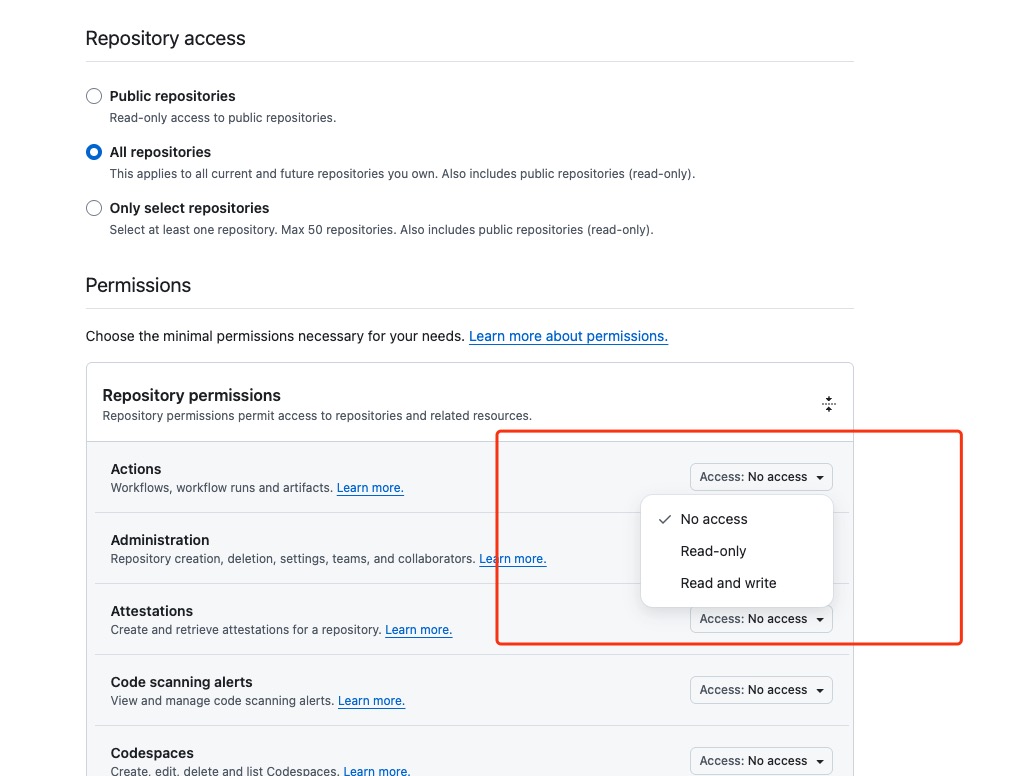
Task: Open Code scanning alerts Learn more link
Action: [371, 701]
